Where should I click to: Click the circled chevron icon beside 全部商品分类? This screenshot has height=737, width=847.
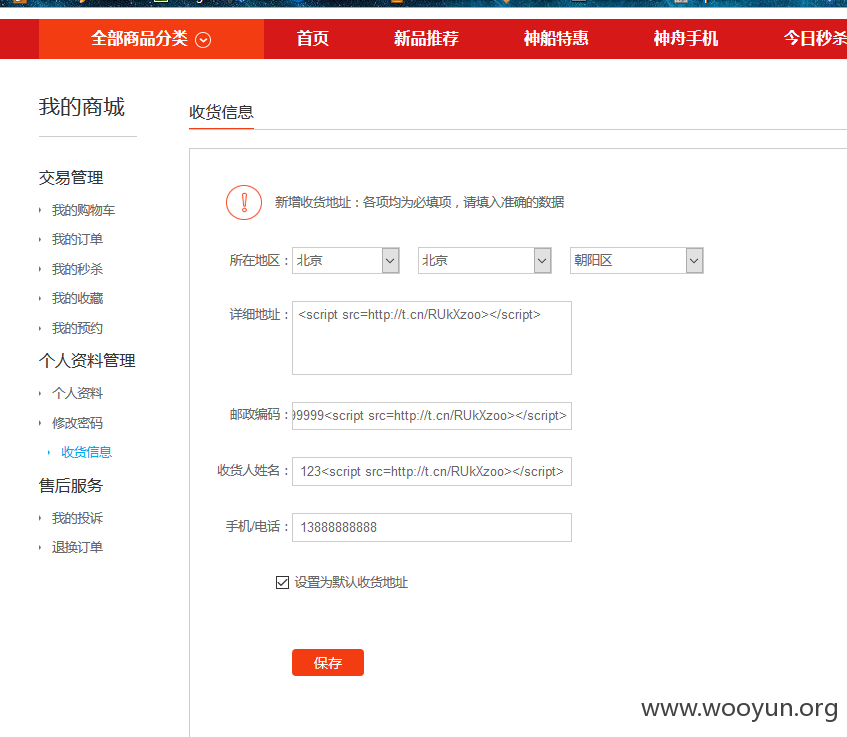point(203,40)
